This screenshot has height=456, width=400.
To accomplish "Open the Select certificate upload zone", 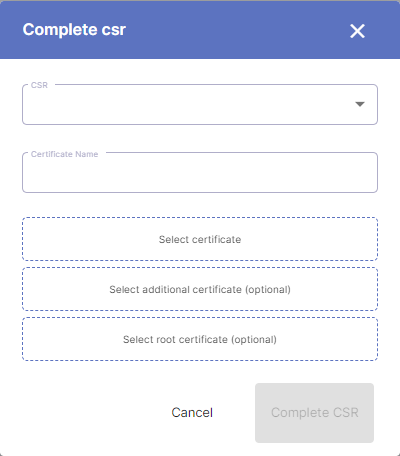I will (200, 239).
